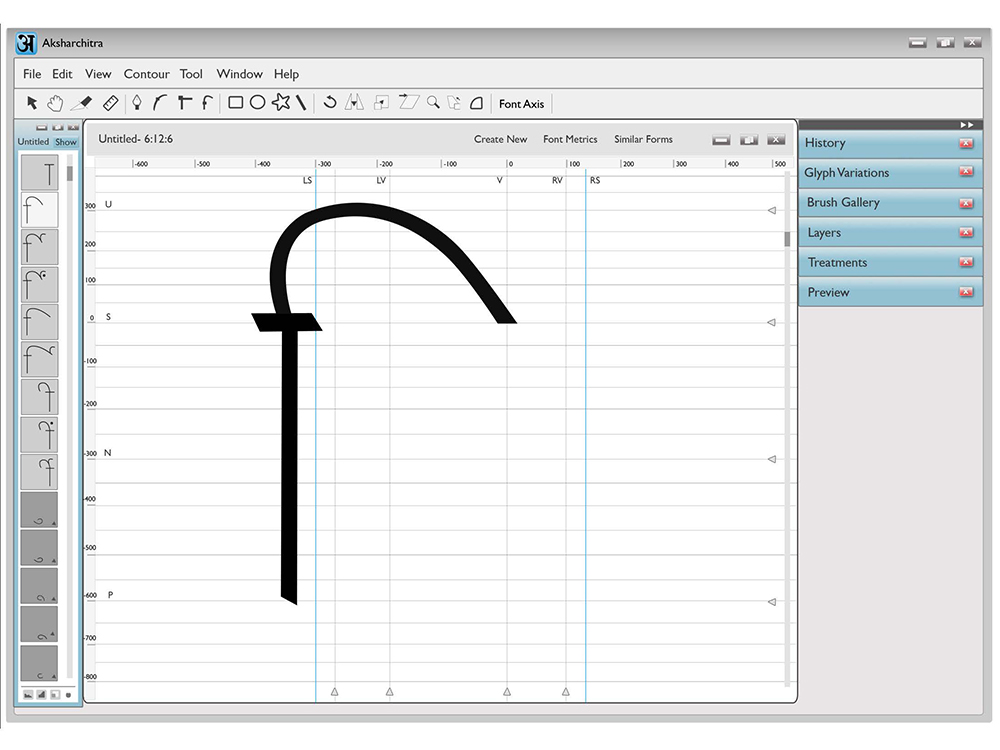Close the Layers panel
This screenshot has height=750, width=1000.
tap(966, 233)
